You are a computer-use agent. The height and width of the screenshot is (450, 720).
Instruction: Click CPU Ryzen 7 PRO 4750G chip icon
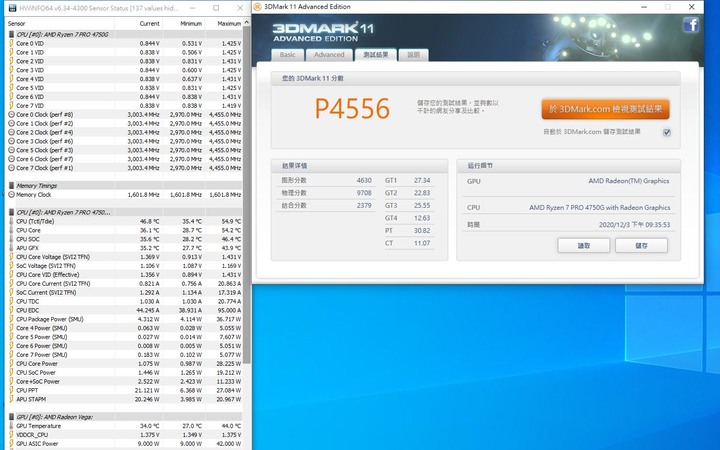[x=11, y=34]
